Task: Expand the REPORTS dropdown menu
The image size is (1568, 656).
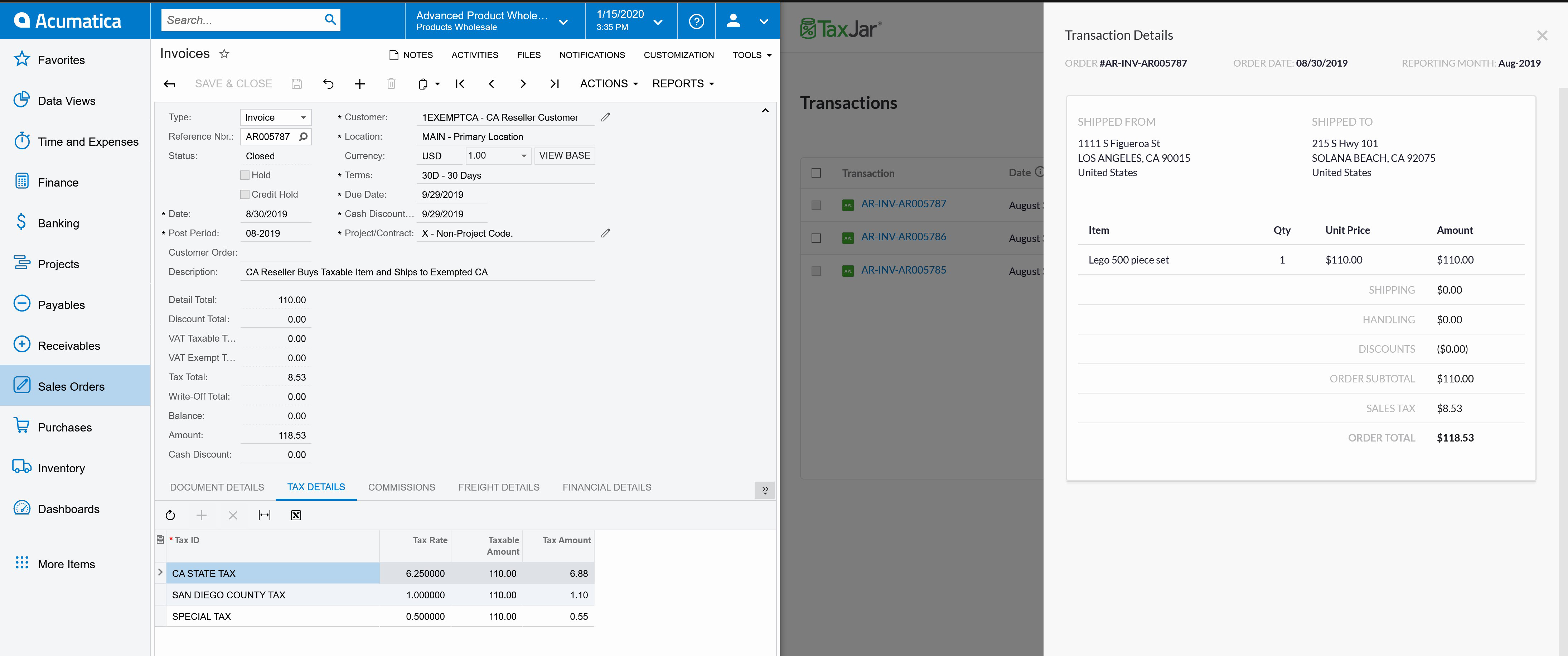Action: (683, 84)
